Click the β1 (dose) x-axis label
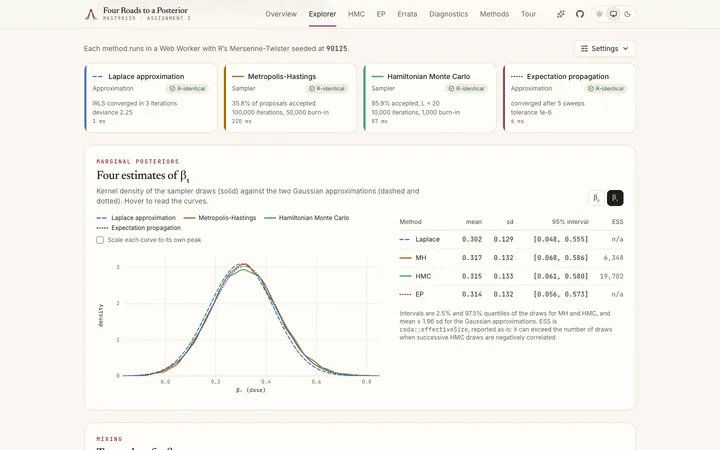 [251, 390]
